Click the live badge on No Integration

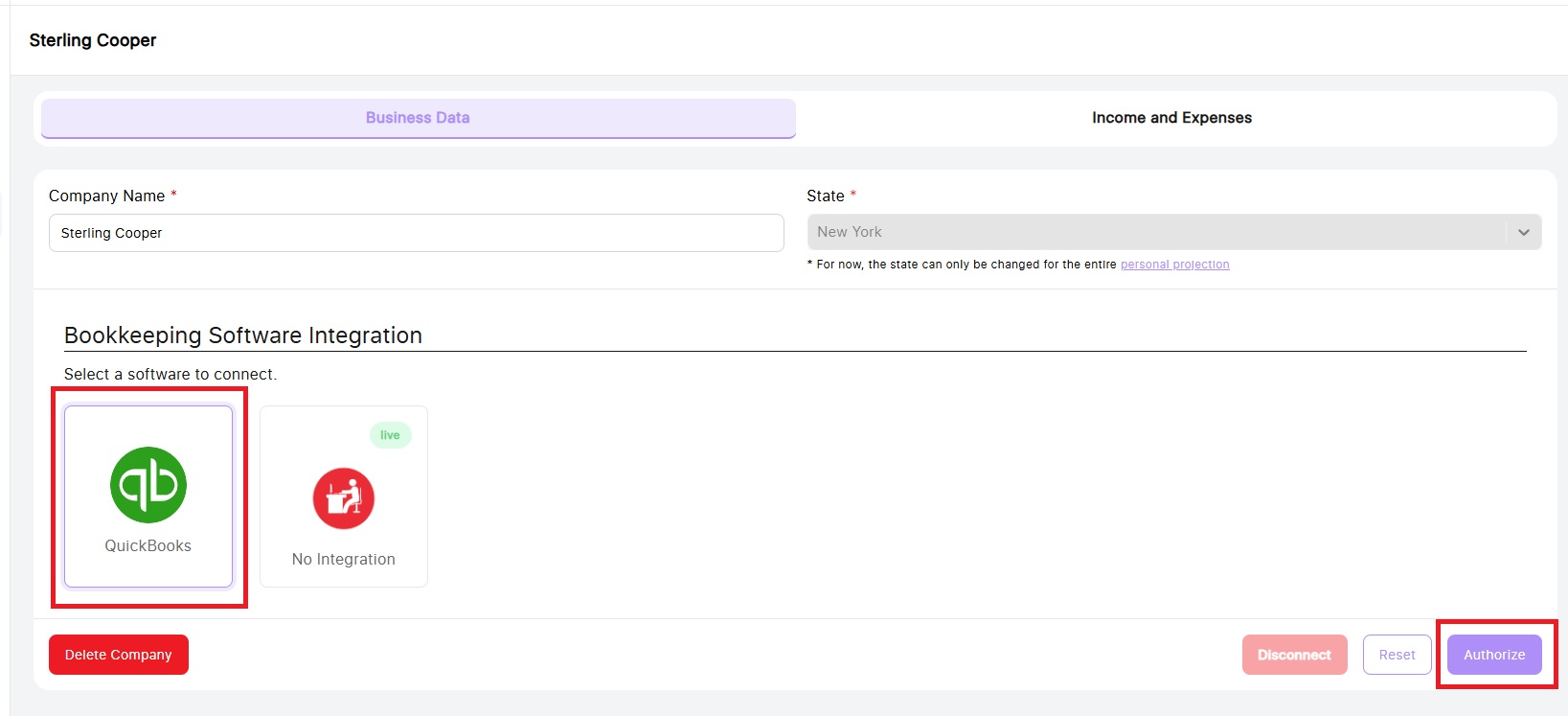tap(390, 435)
